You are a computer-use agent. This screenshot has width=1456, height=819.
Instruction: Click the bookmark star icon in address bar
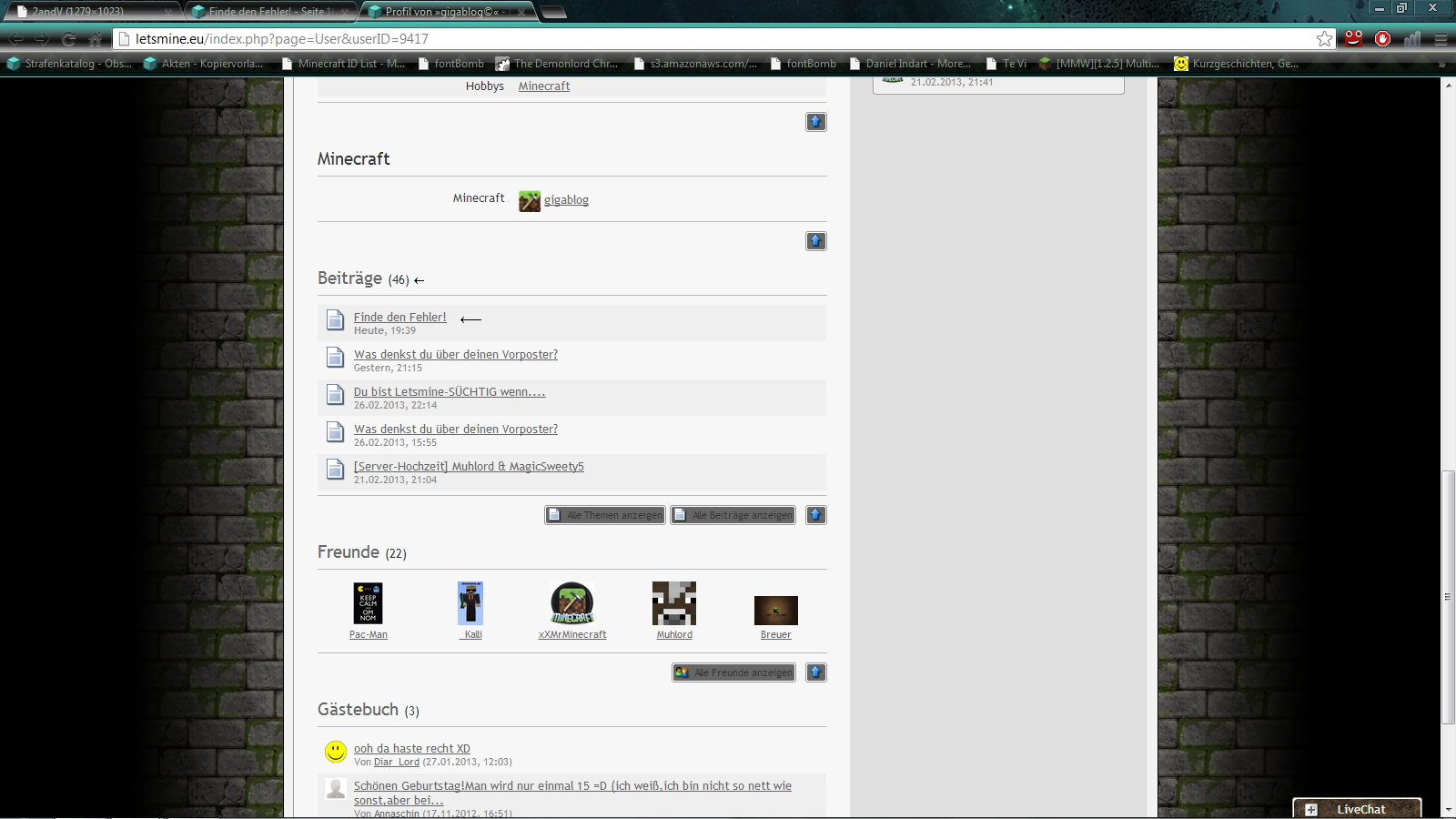point(1324,39)
